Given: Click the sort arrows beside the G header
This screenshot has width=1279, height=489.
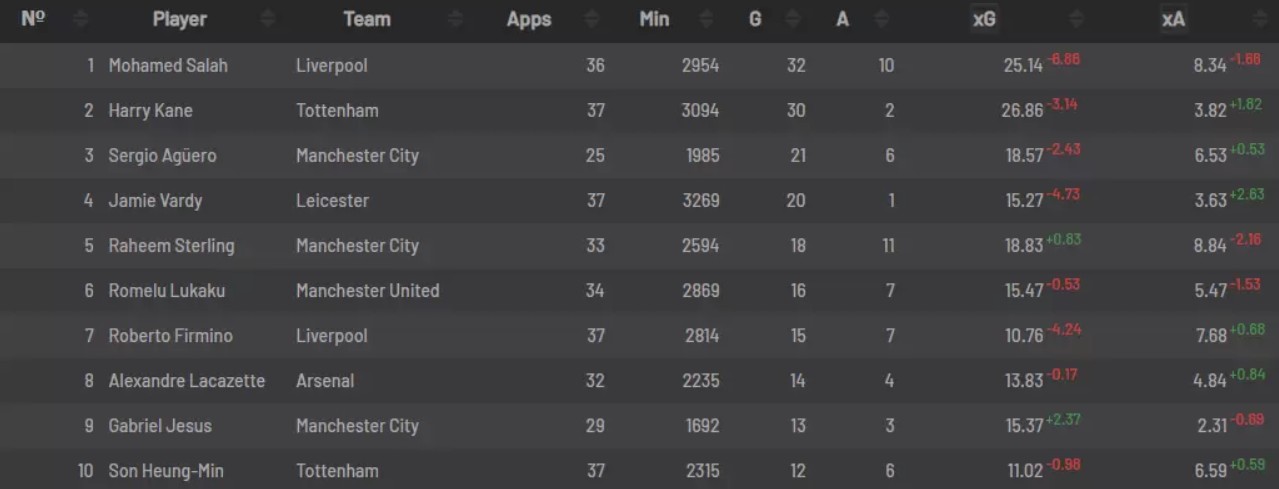Looking at the screenshot, I should 793,20.
